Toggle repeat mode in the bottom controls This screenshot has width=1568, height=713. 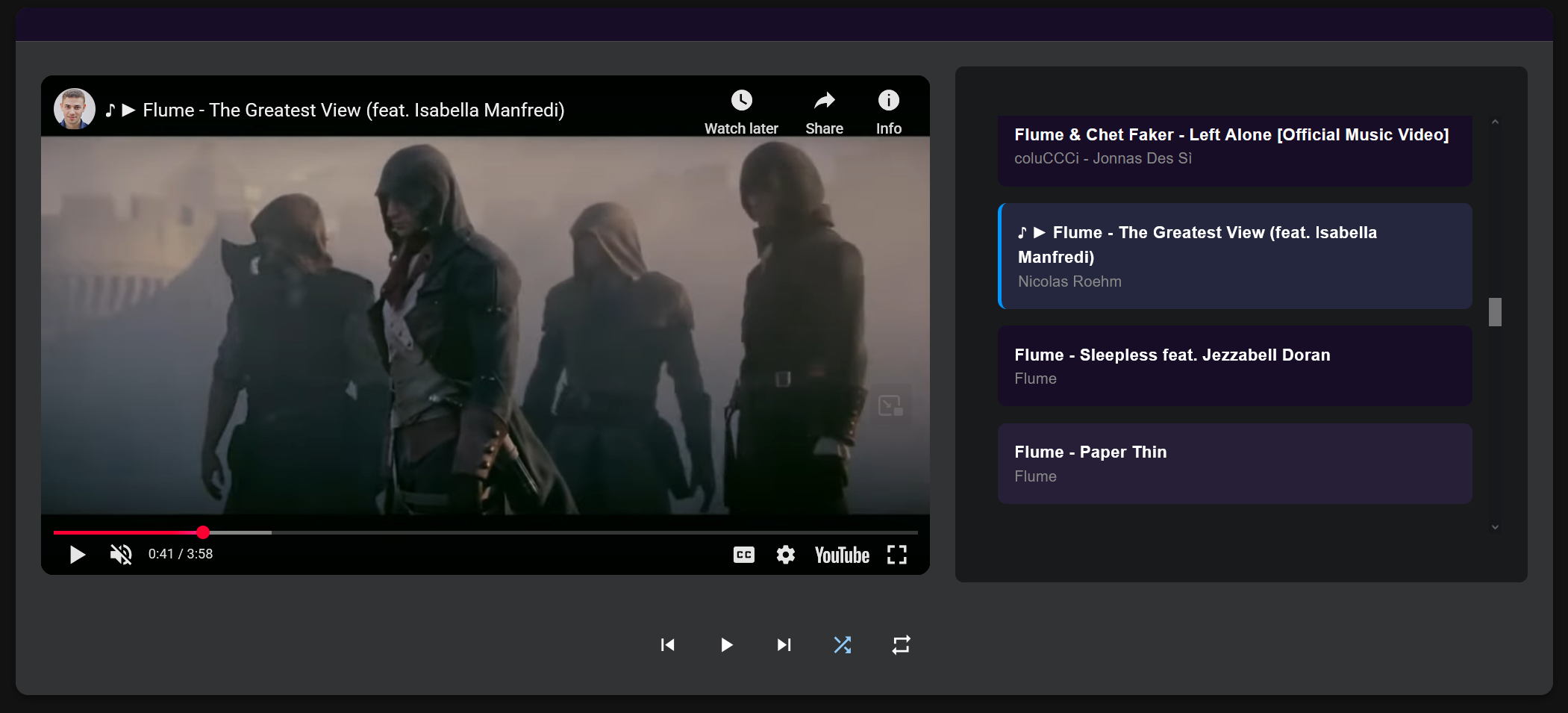point(901,645)
